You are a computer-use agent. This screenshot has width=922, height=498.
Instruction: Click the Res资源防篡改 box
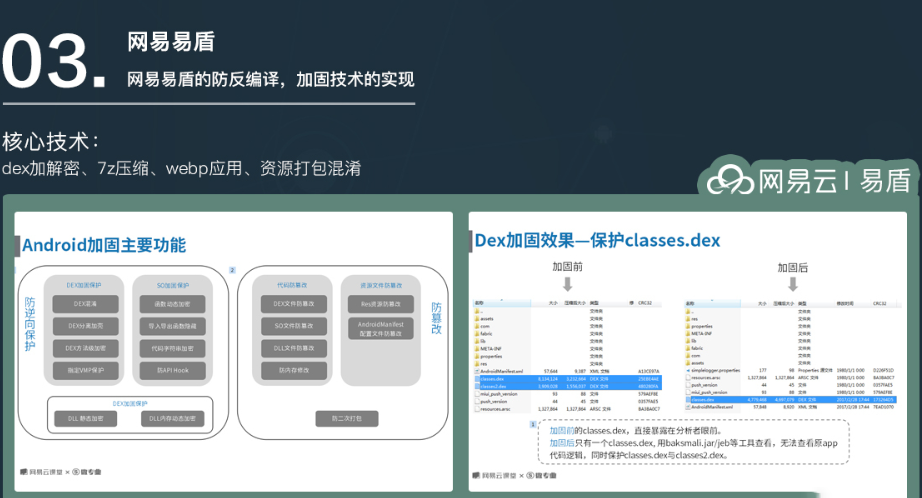381,304
